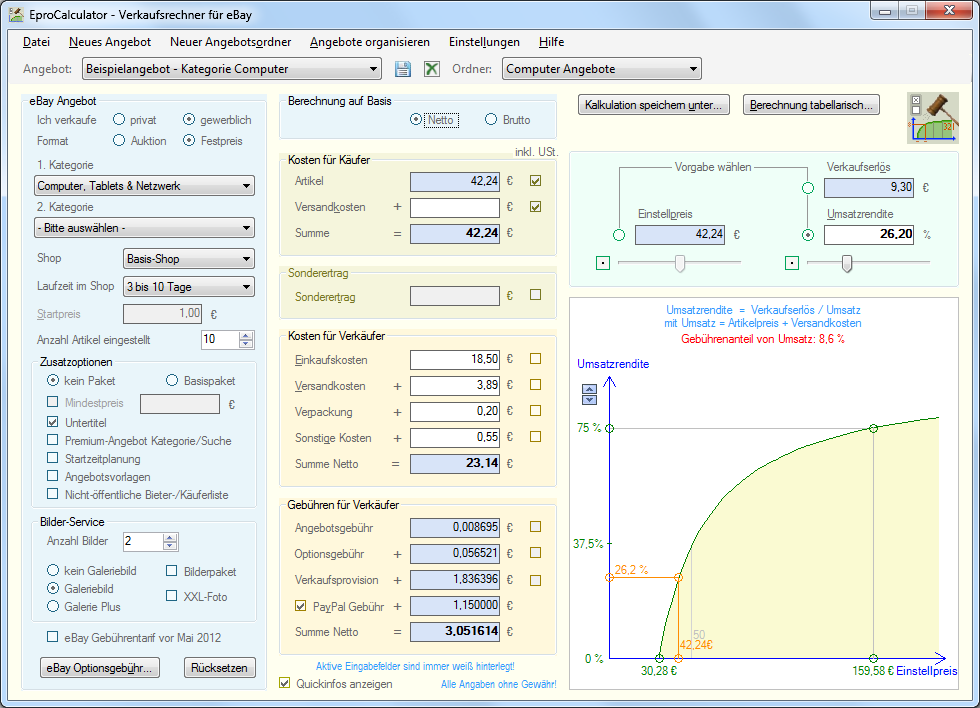Toggle the PayPal Gebühr checkbox

point(301,606)
